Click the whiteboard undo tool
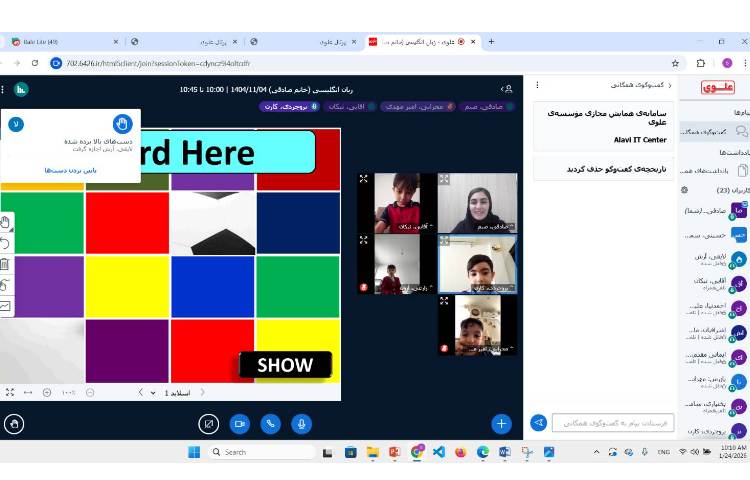The image size is (750, 480). click(x=5, y=243)
